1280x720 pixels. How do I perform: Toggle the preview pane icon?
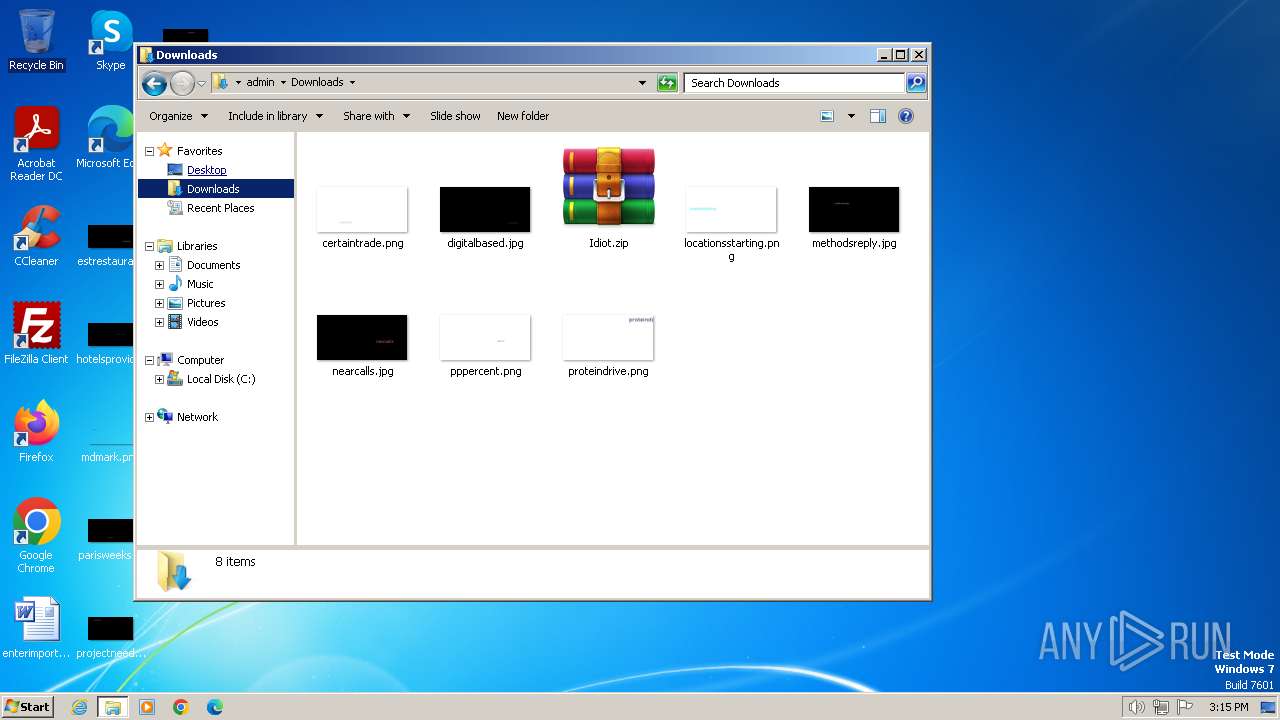[877, 116]
